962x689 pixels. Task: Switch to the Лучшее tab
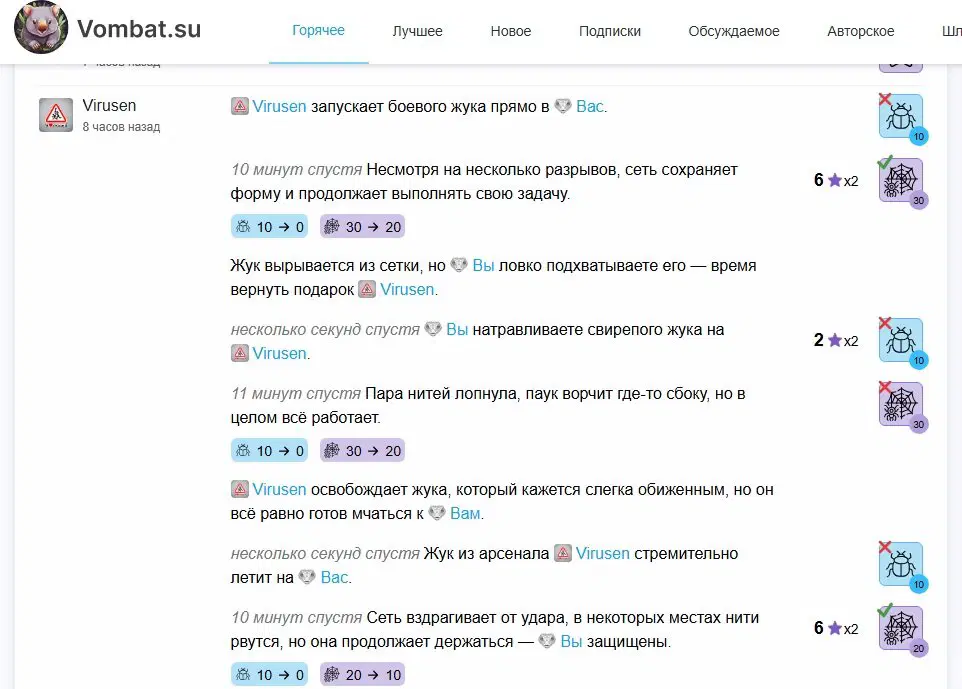pyautogui.click(x=417, y=31)
